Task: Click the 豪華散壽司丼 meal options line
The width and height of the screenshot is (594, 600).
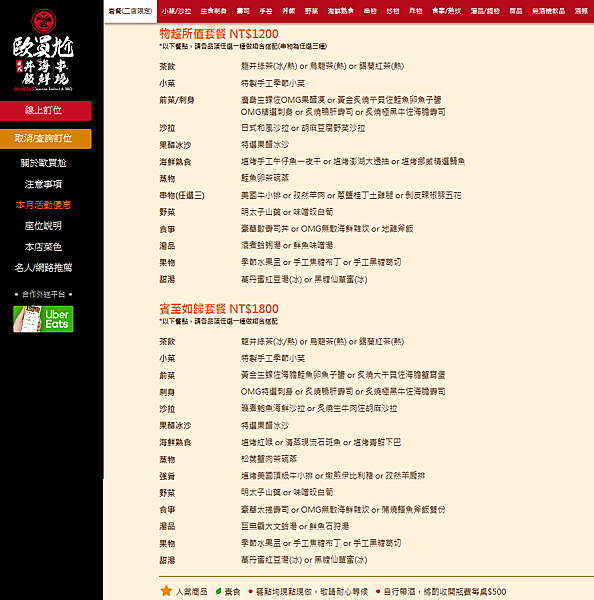Action: coord(327,229)
